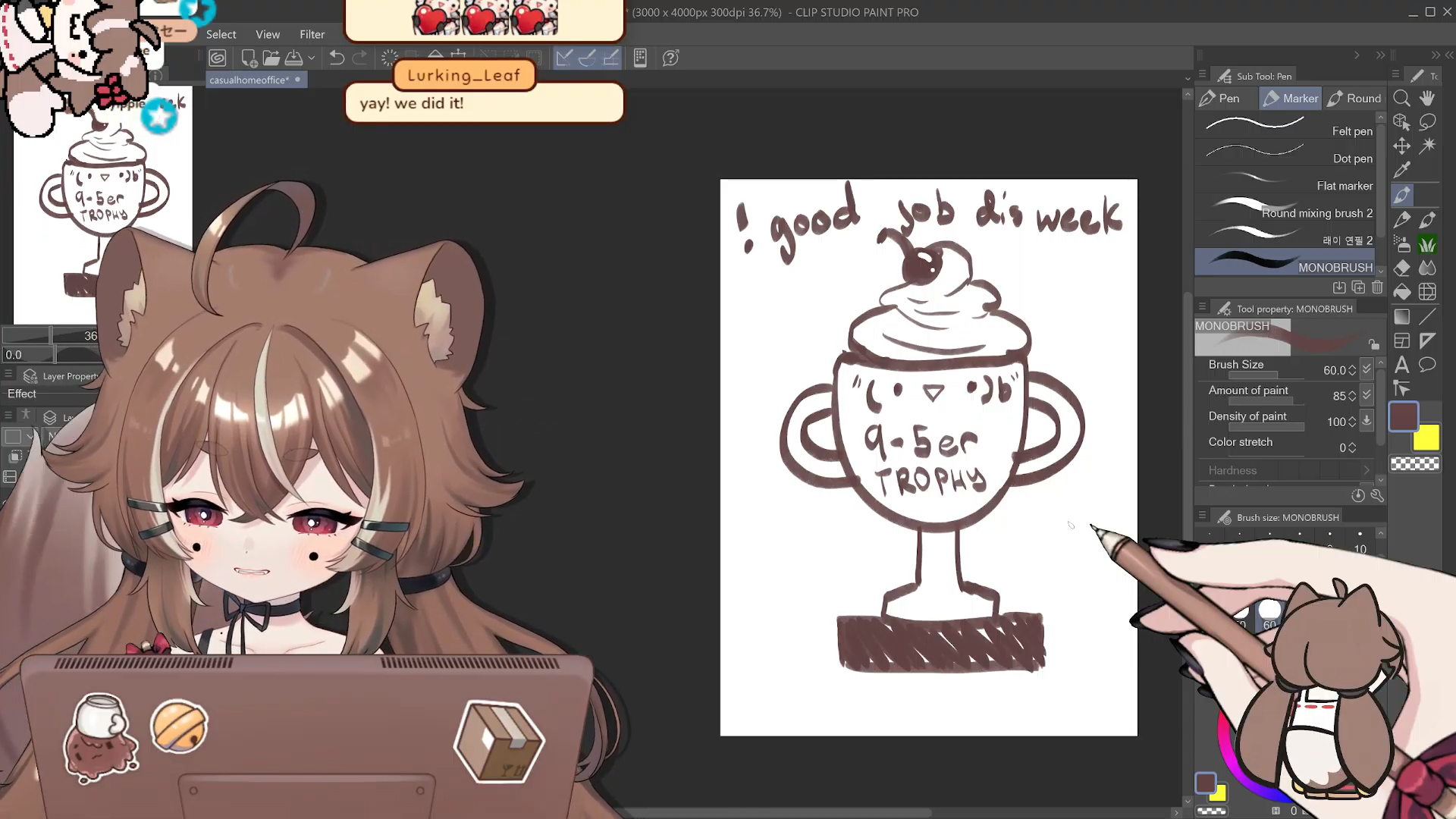Select the Fill bucket tool

click(1401, 293)
